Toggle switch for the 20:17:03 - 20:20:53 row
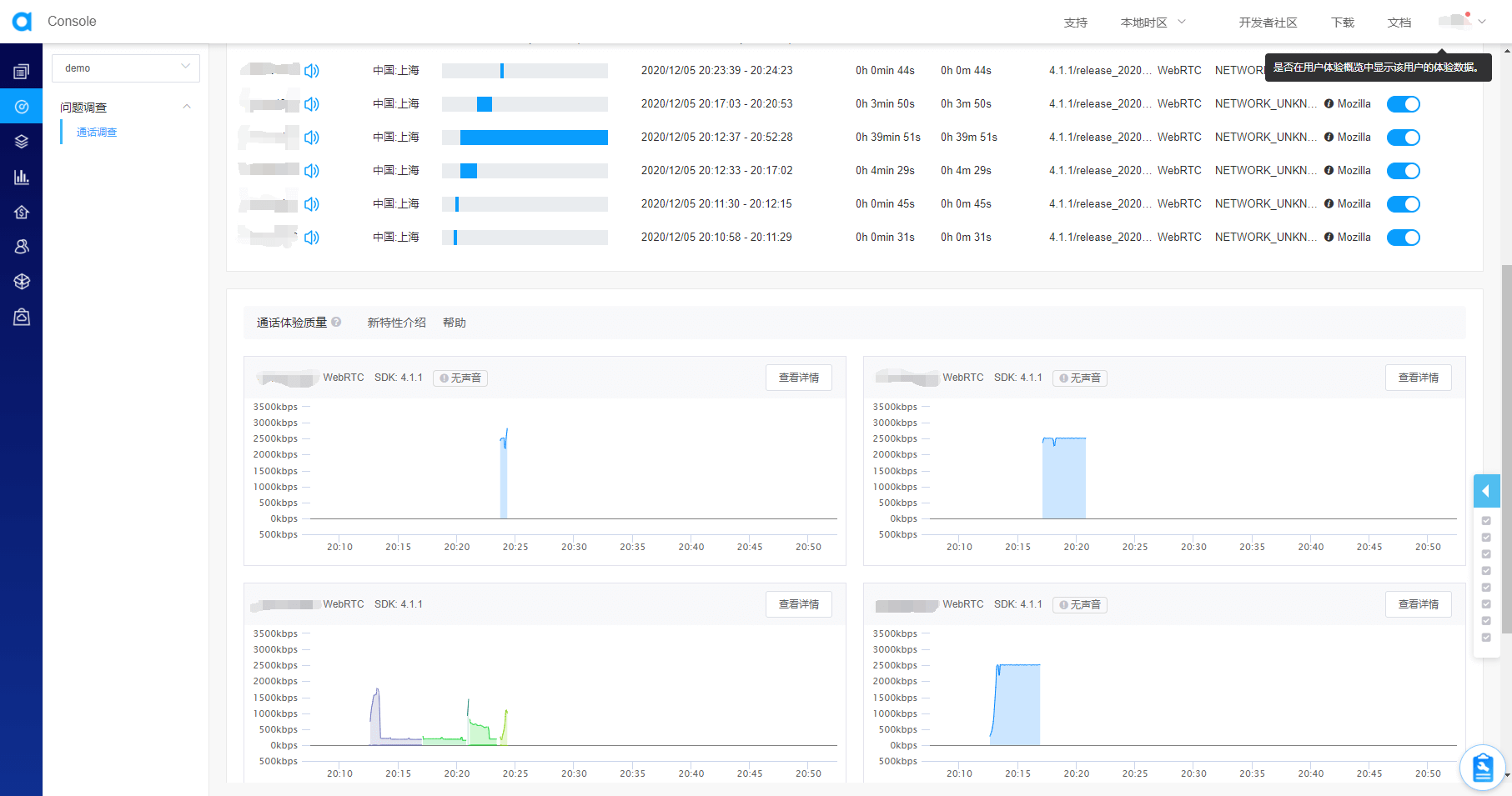 [x=1404, y=104]
